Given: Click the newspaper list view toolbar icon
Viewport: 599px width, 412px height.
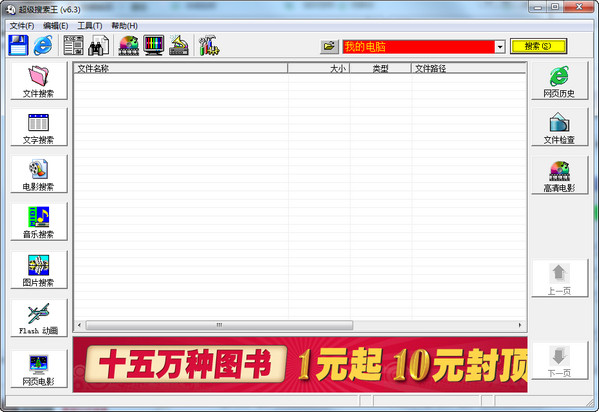Looking at the screenshot, I should tap(73, 45).
